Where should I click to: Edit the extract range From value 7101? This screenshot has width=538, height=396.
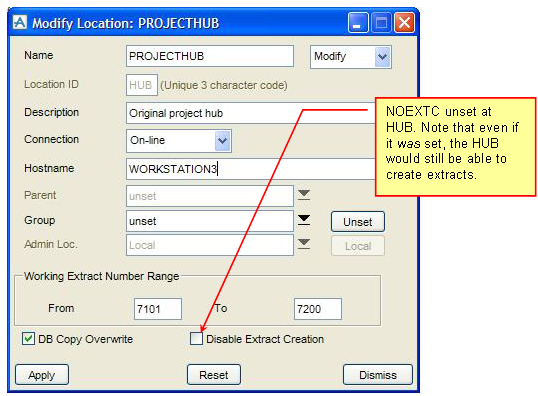(x=158, y=309)
